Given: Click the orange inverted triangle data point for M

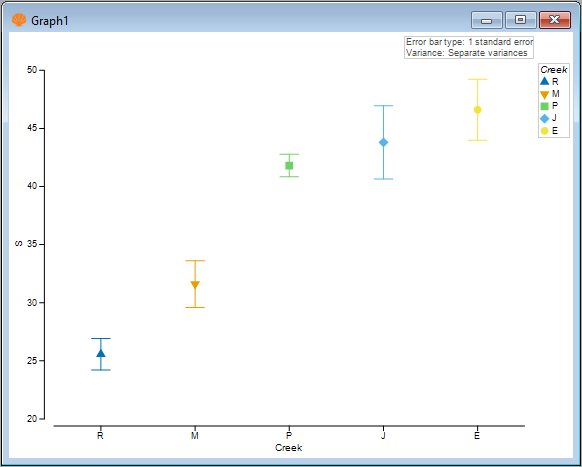Looking at the screenshot, I should (195, 285).
